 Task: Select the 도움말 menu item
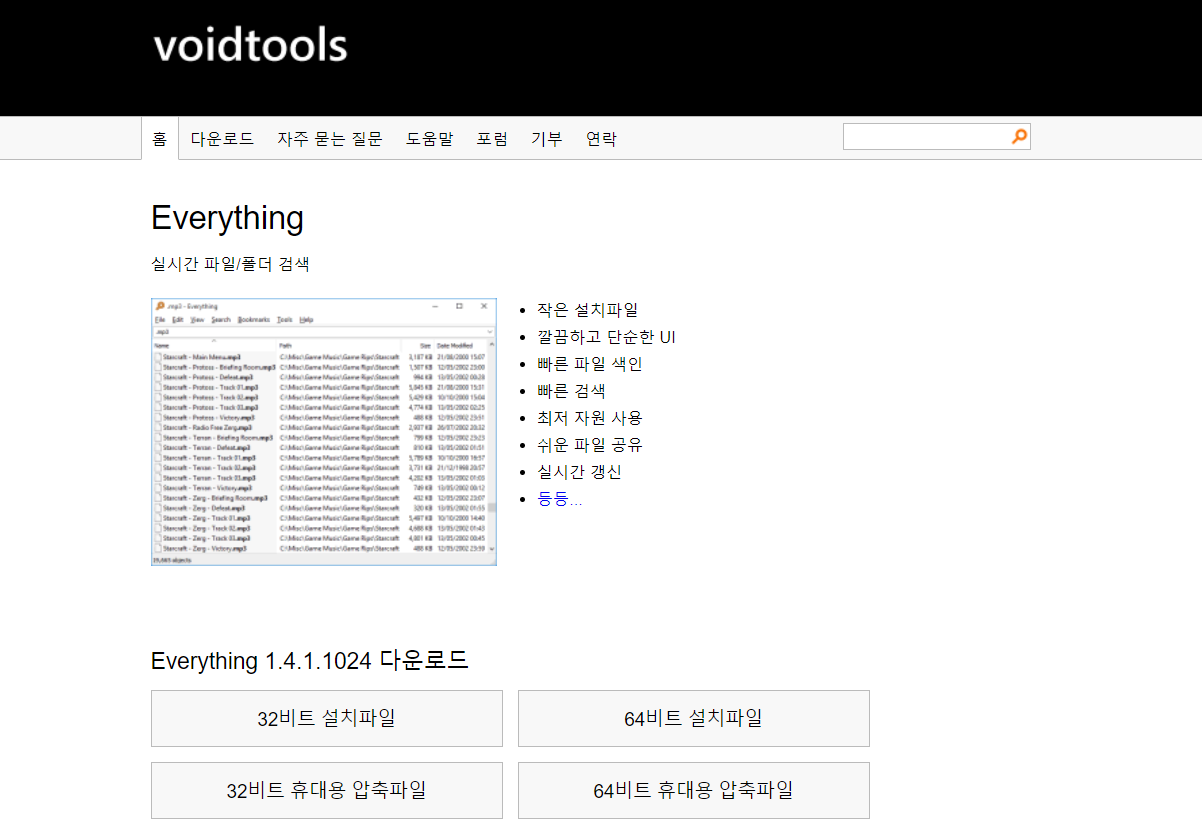tap(429, 139)
